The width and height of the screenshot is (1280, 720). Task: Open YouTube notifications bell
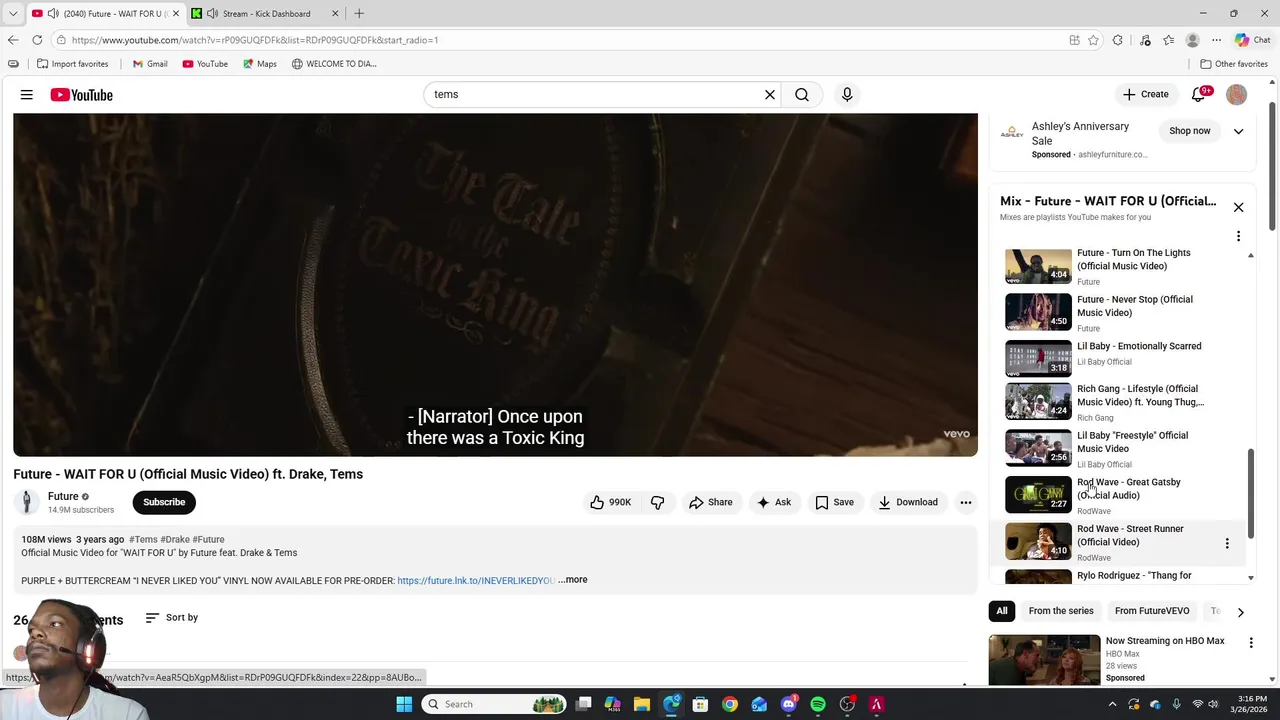[1199, 95]
